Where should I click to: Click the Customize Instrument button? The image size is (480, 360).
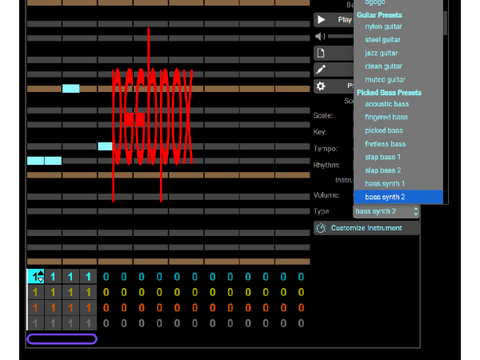[x=366, y=228]
